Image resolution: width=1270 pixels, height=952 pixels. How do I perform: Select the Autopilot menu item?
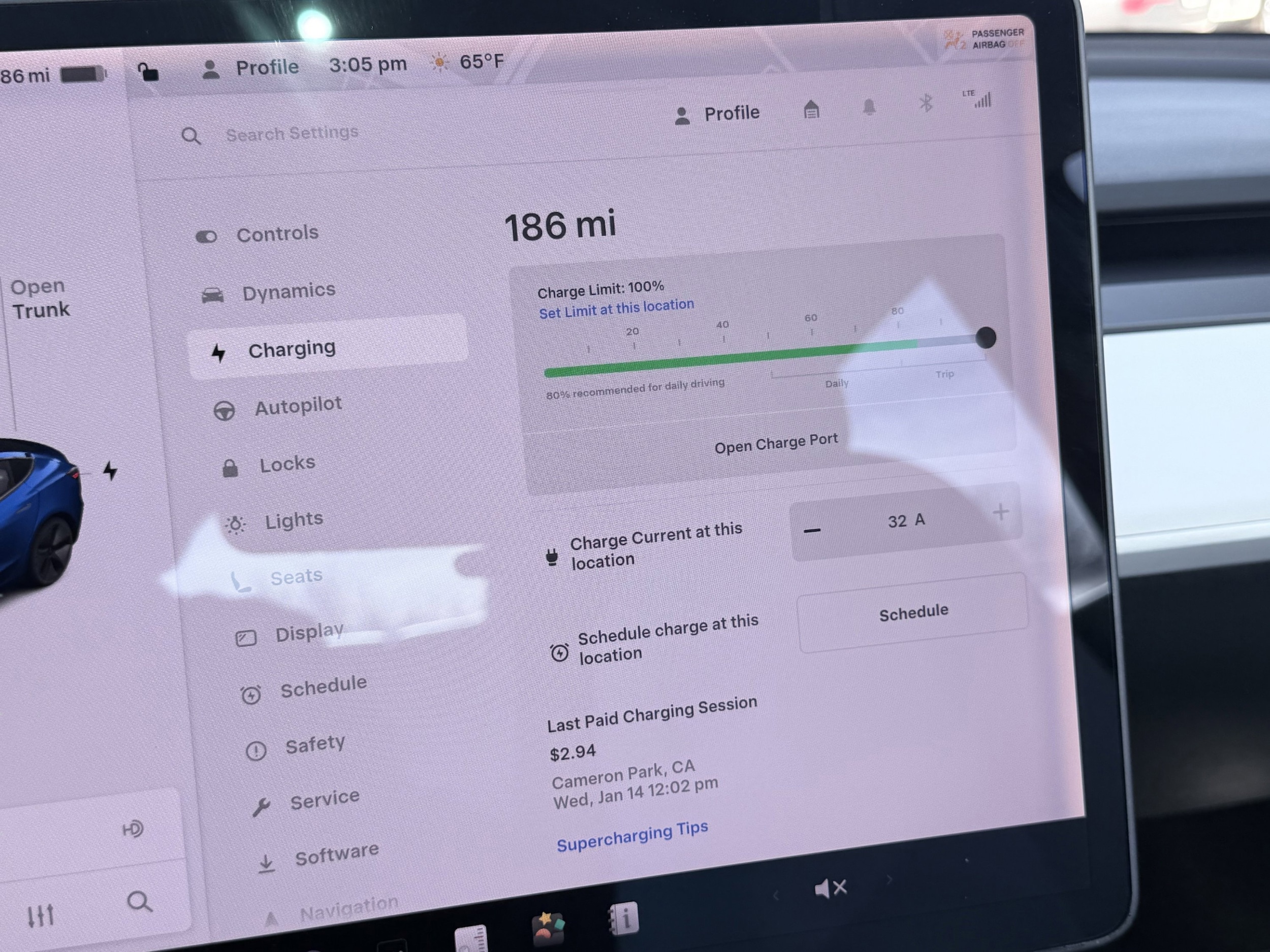click(x=297, y=406)
